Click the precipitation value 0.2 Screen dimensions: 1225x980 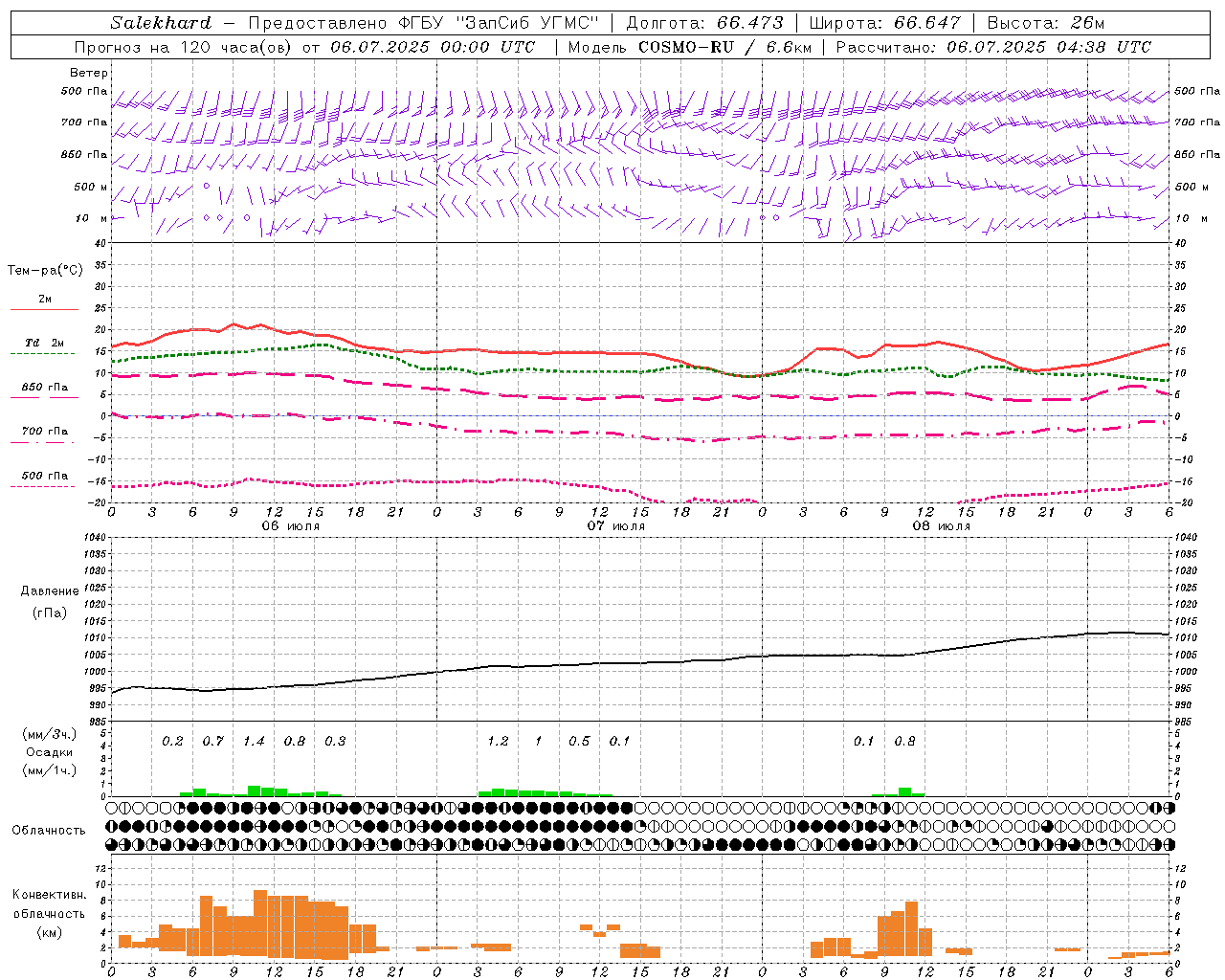[172, 742]
